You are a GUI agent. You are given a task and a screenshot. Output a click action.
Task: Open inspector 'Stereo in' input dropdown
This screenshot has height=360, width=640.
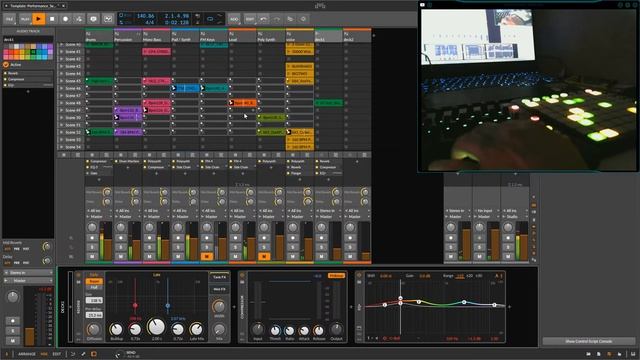click(28, 272)
